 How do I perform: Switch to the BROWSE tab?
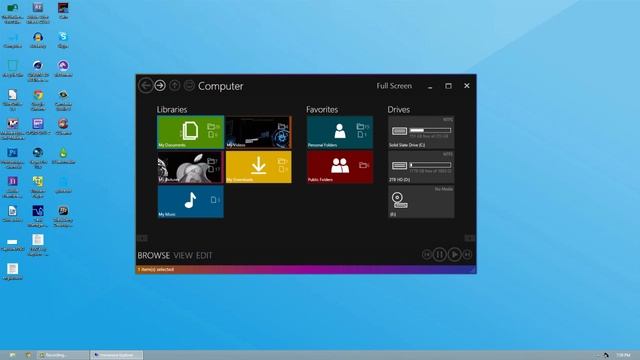tap(153, 256)
